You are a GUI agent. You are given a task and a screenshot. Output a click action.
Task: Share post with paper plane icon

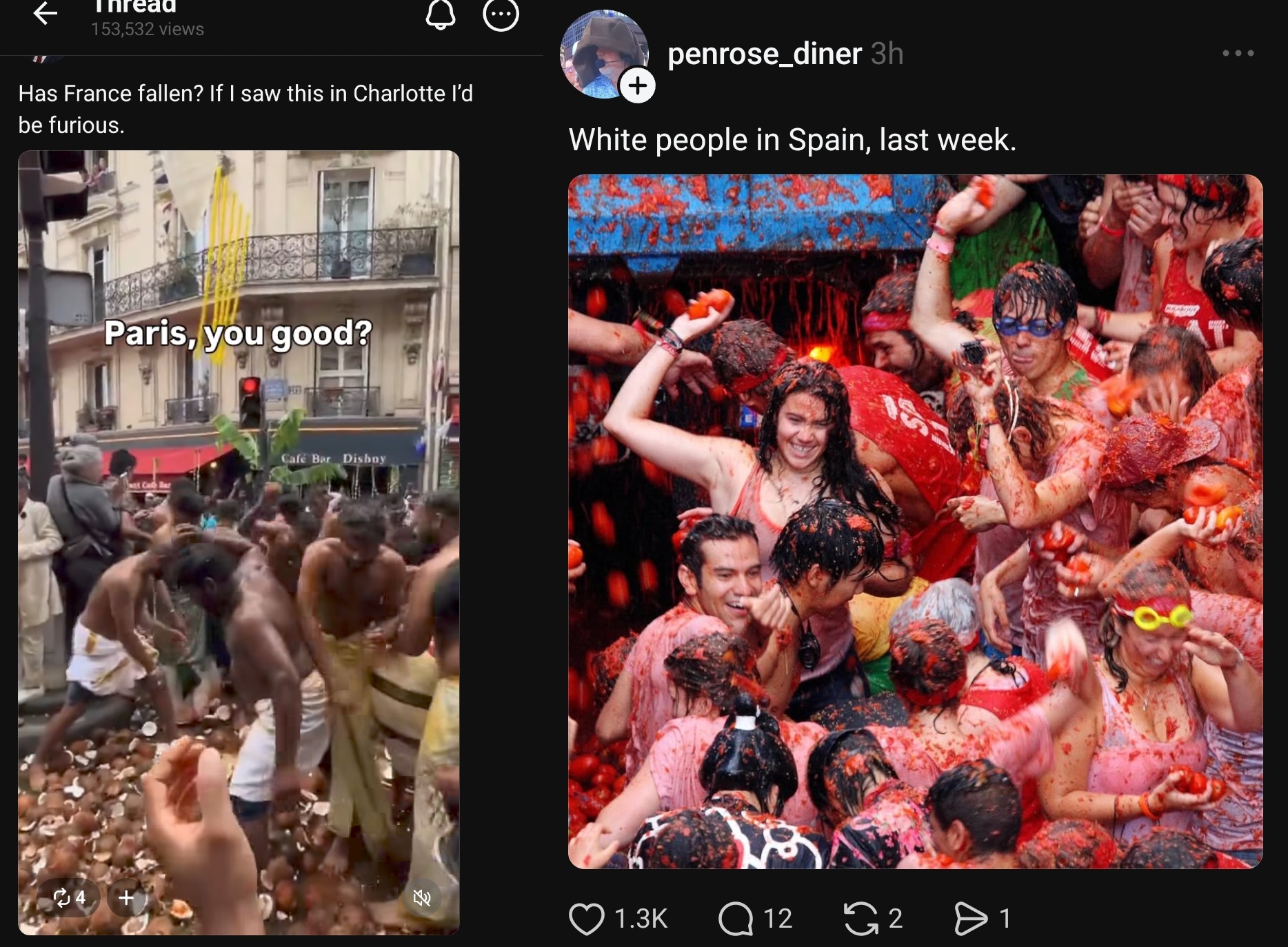(970, 919)
